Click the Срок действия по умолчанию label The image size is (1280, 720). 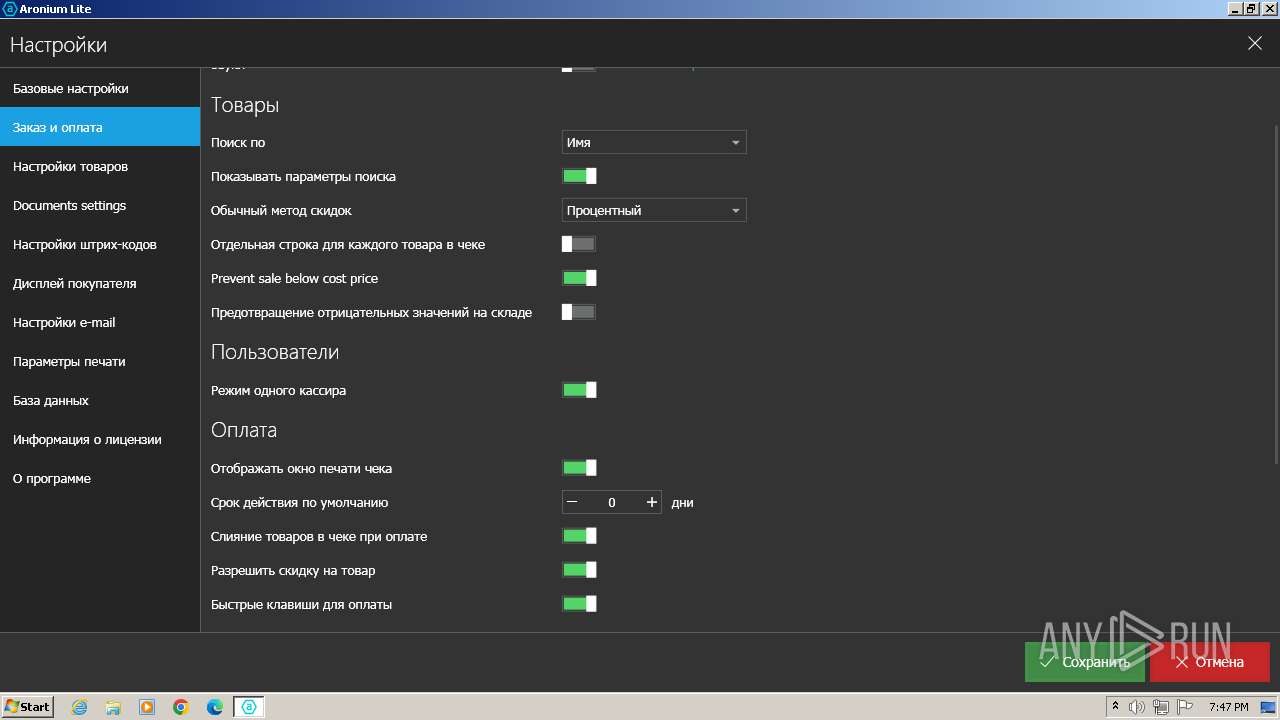[299, 502]
